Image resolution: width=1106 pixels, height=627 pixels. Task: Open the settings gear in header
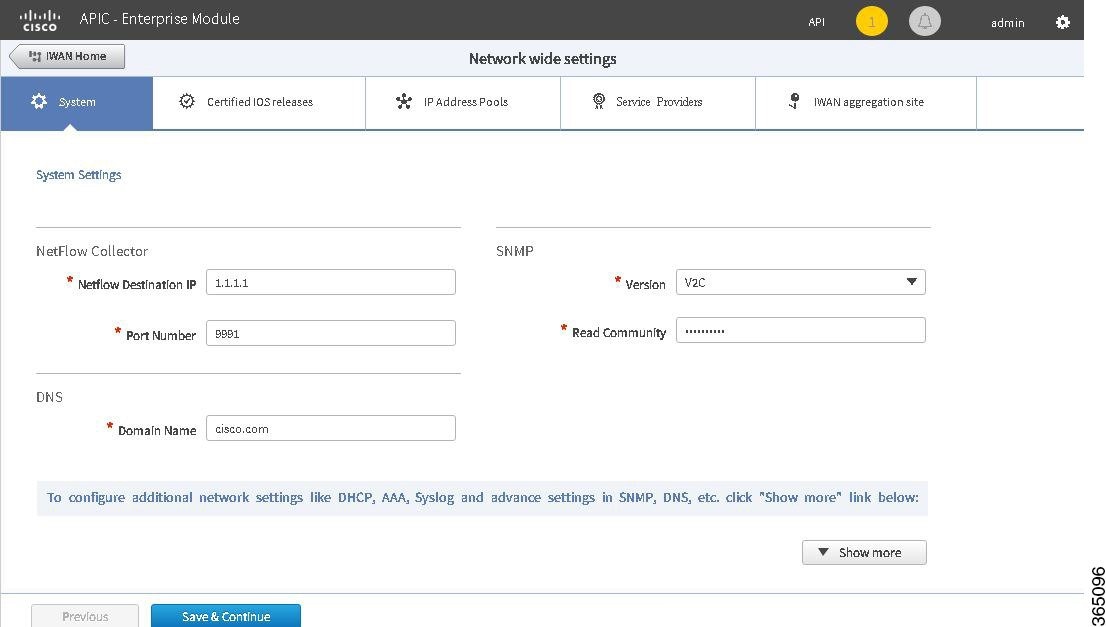click(x=1062, y=23)
